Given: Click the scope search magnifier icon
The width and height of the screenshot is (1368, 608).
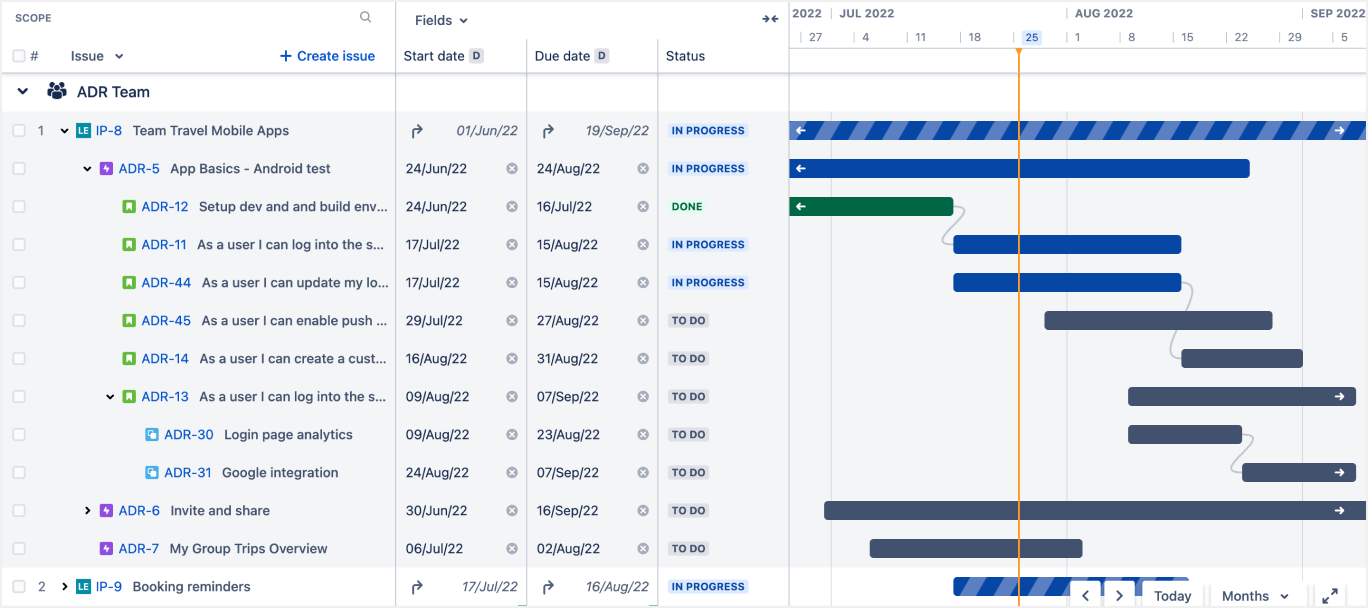Looking at the screenshot, I should tap(366, 17).
